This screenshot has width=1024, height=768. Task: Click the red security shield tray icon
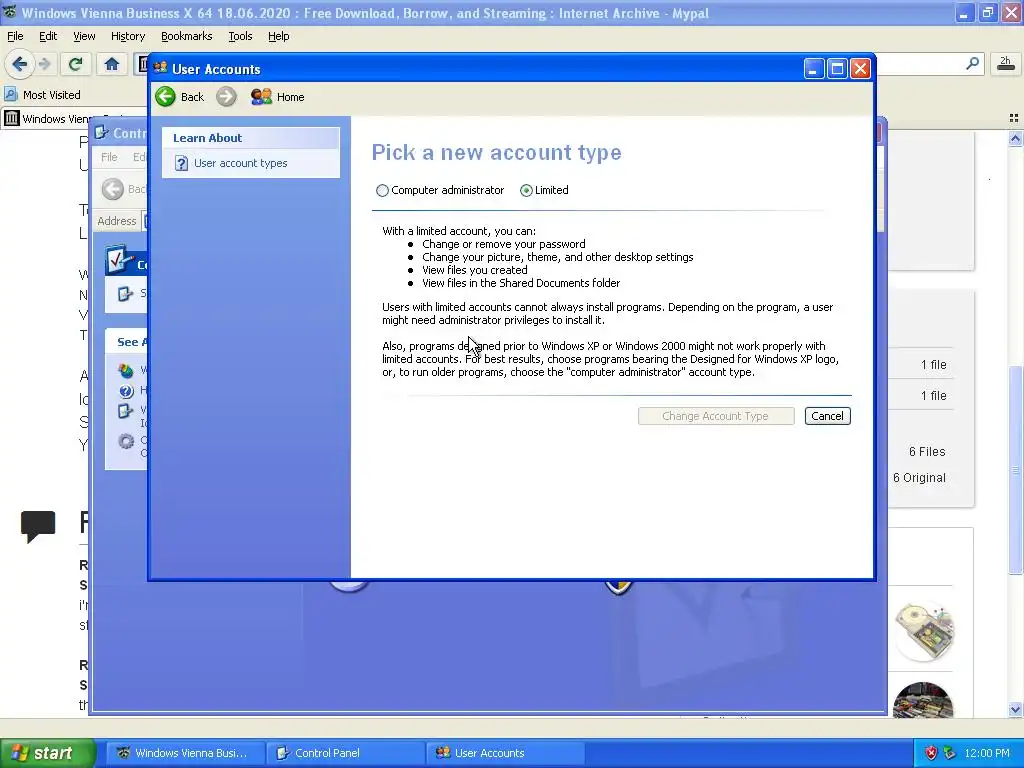(x=931, y=753)
